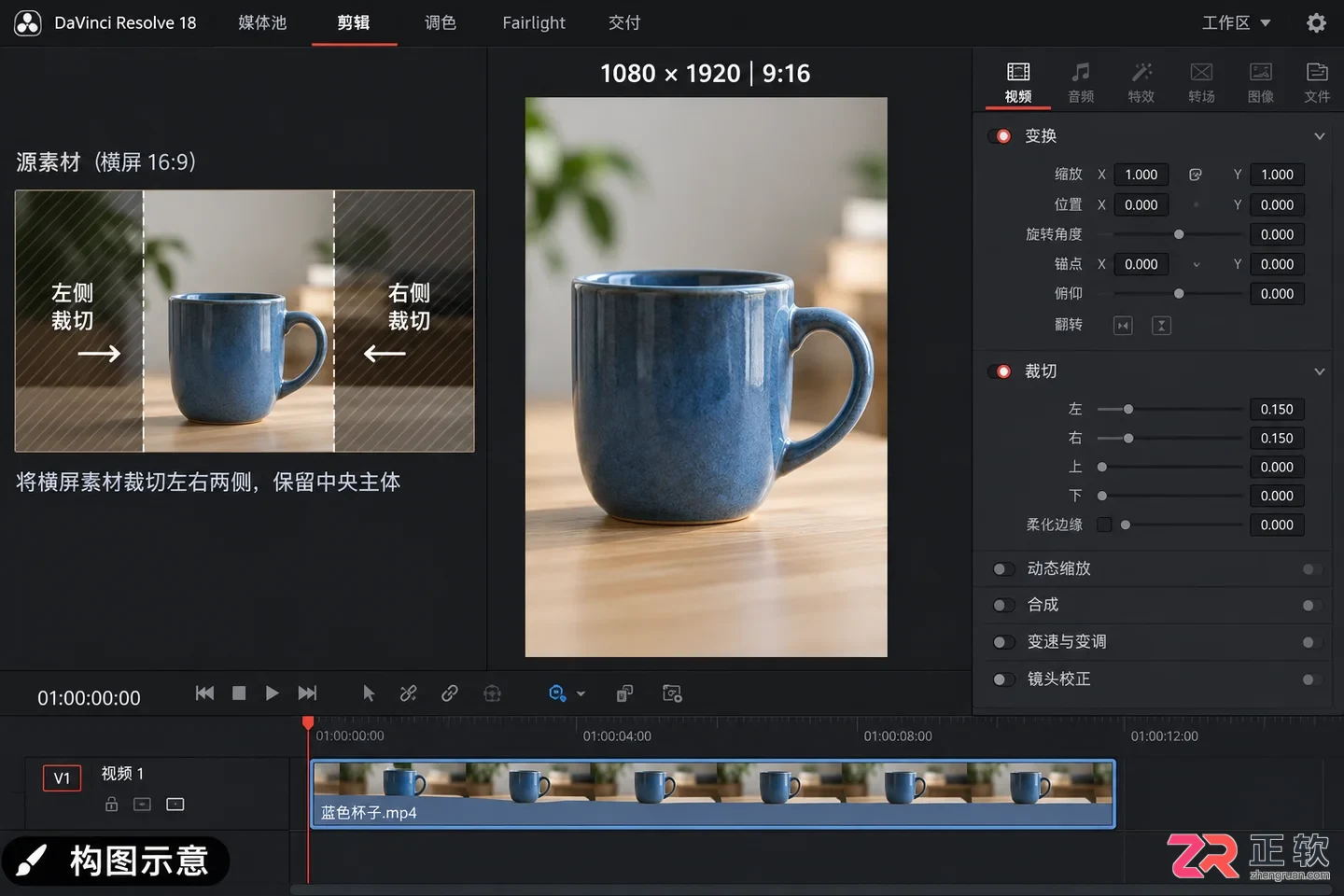Click the monitor icon on track 视频 1
Screen dimensions: 1344x896
point(175,804)
